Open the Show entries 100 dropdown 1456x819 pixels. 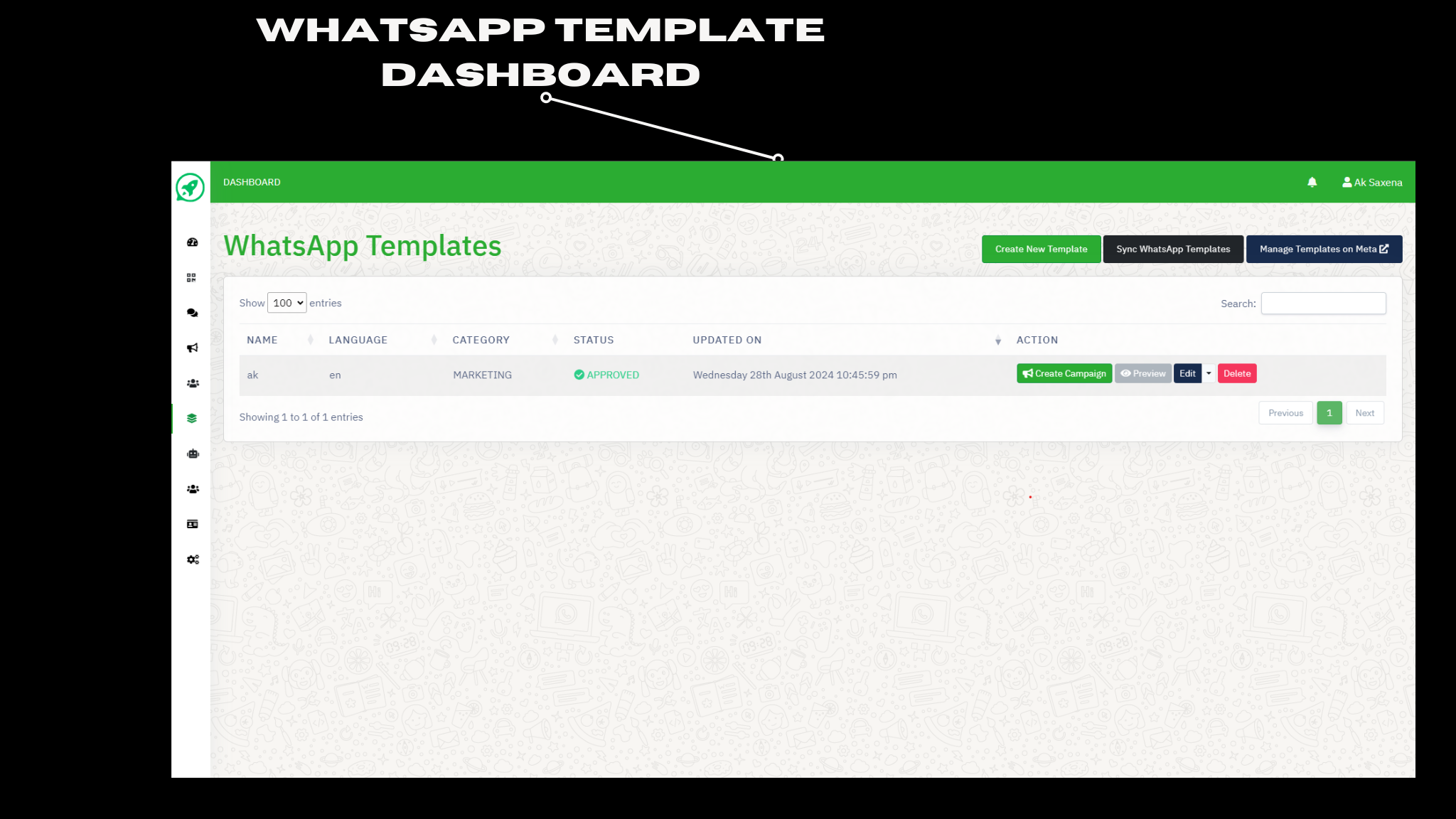click(287, 303)
